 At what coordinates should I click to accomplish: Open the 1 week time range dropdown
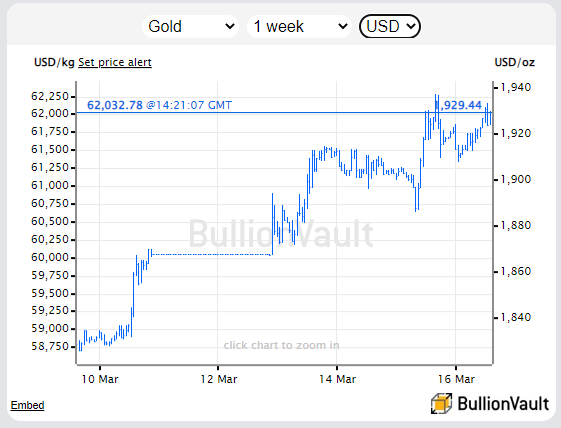[x=299, y=26]
